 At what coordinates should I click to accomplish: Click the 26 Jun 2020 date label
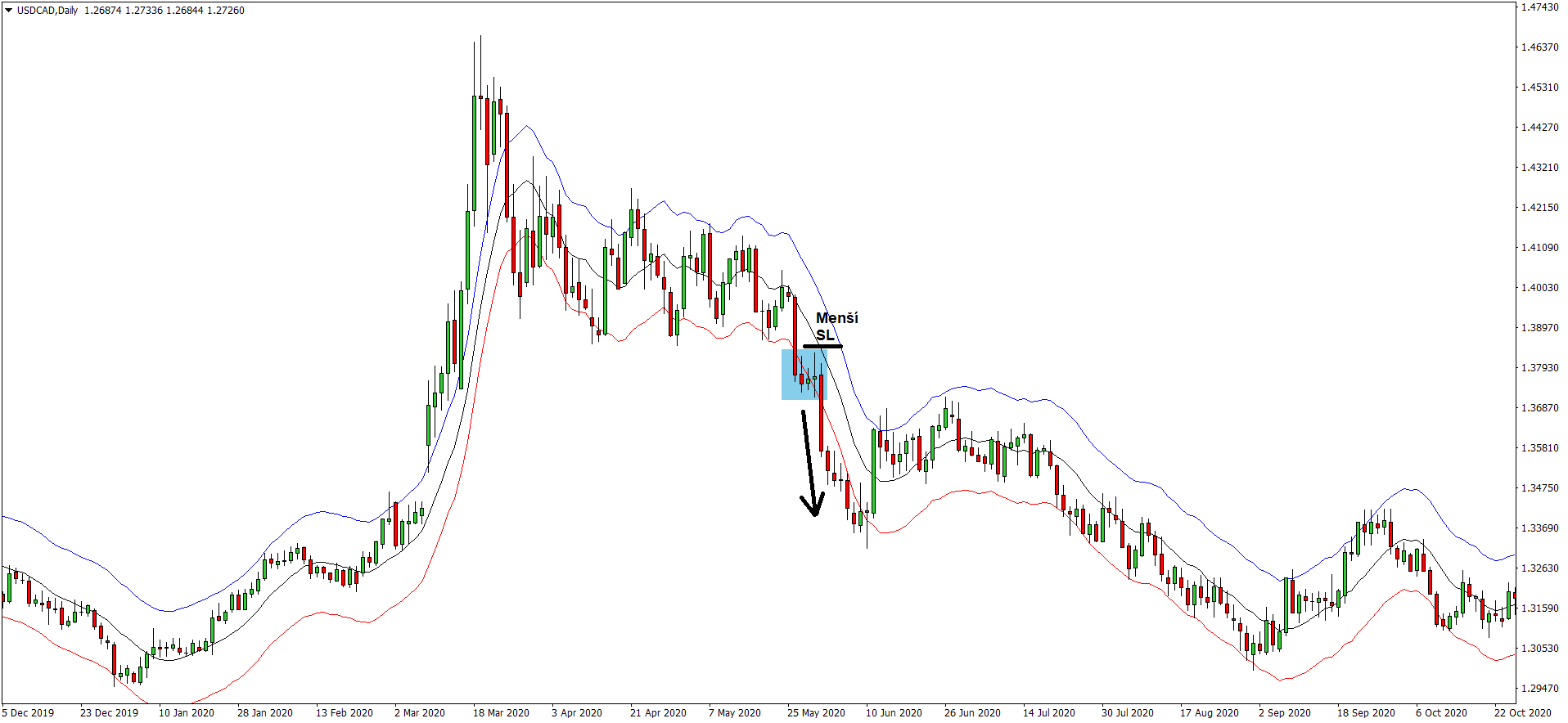click(972, 713)
